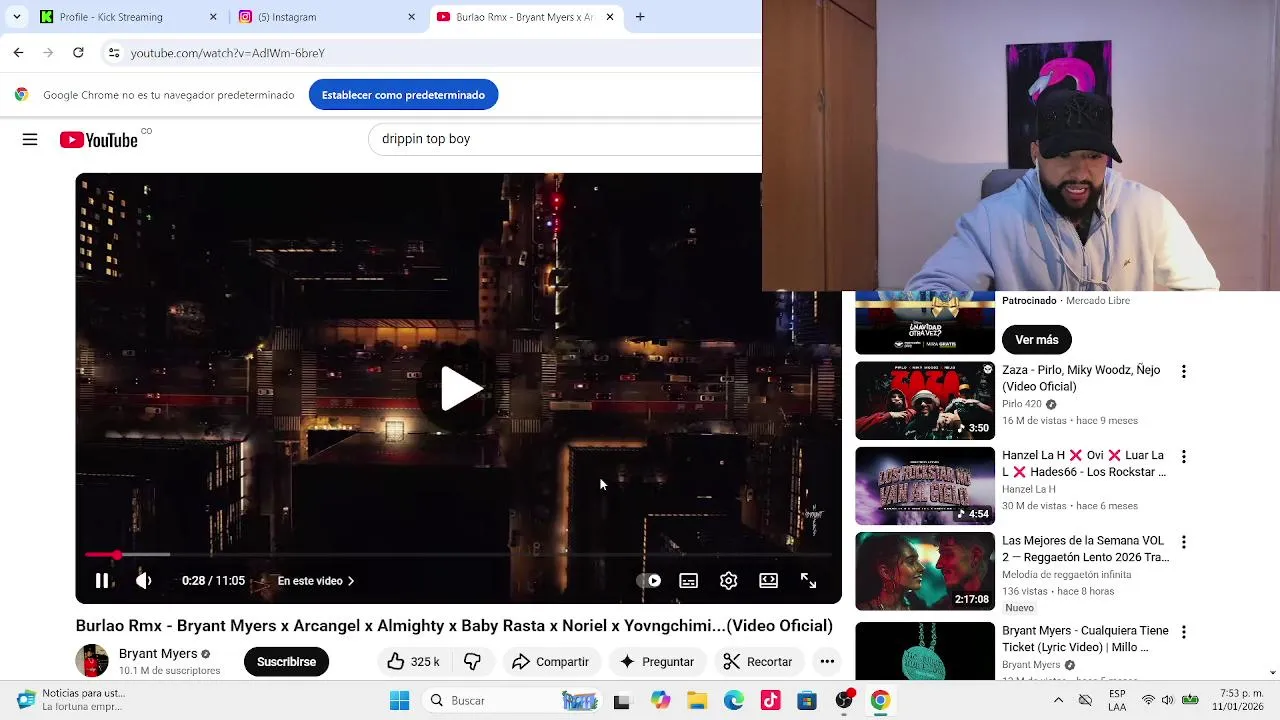
Task: Dislike the video with thumbs down
Action: point(472,662)
